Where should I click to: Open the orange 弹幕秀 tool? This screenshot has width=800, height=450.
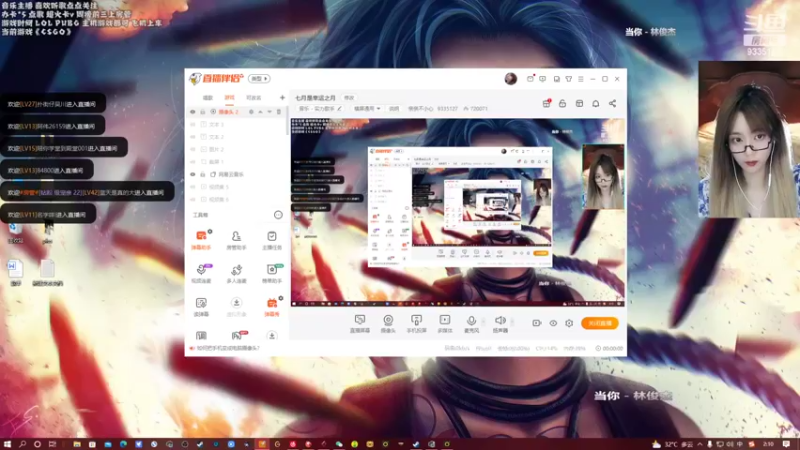coord(271,306)
